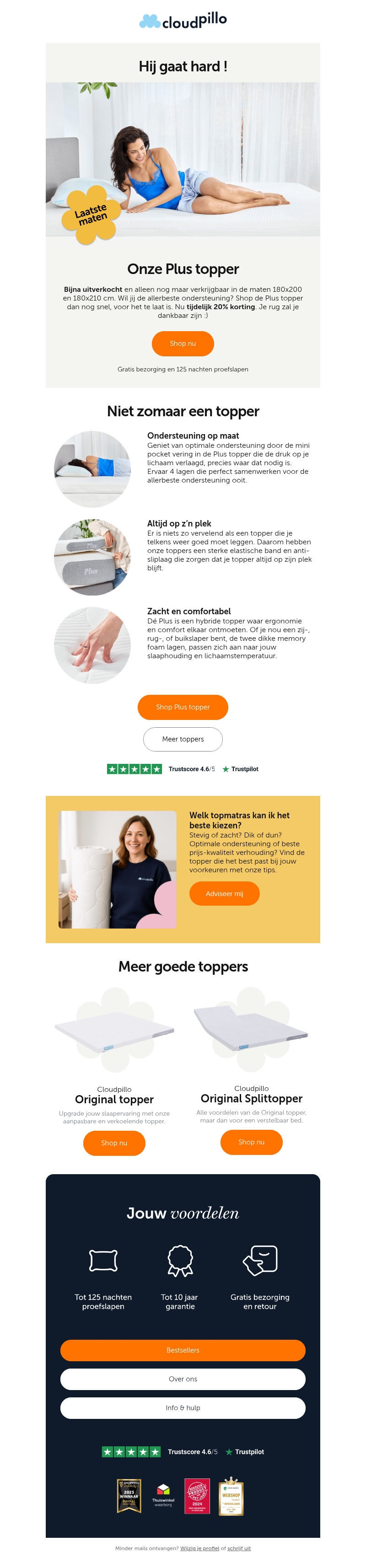Click the Webshop Keurmerk badge
The height and width of the screenshot is (1568, 366).
click(231, 1495)
